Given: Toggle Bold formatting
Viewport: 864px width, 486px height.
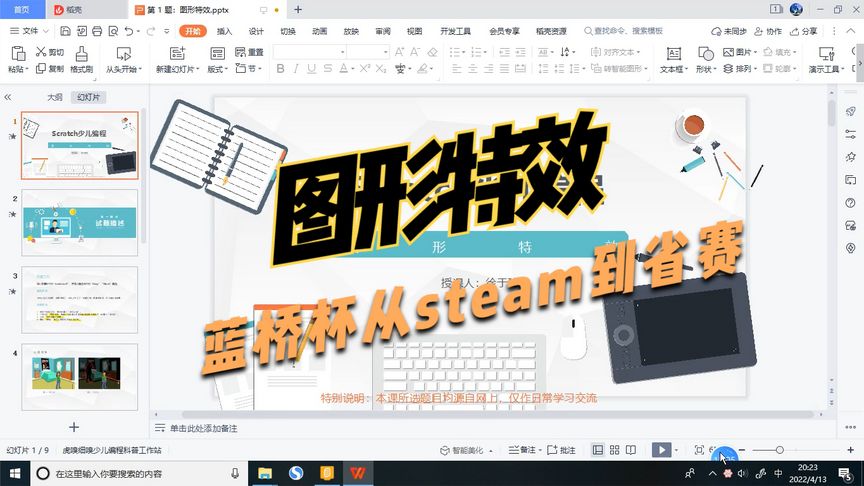Looking at the screenshot, I should 280,68.
